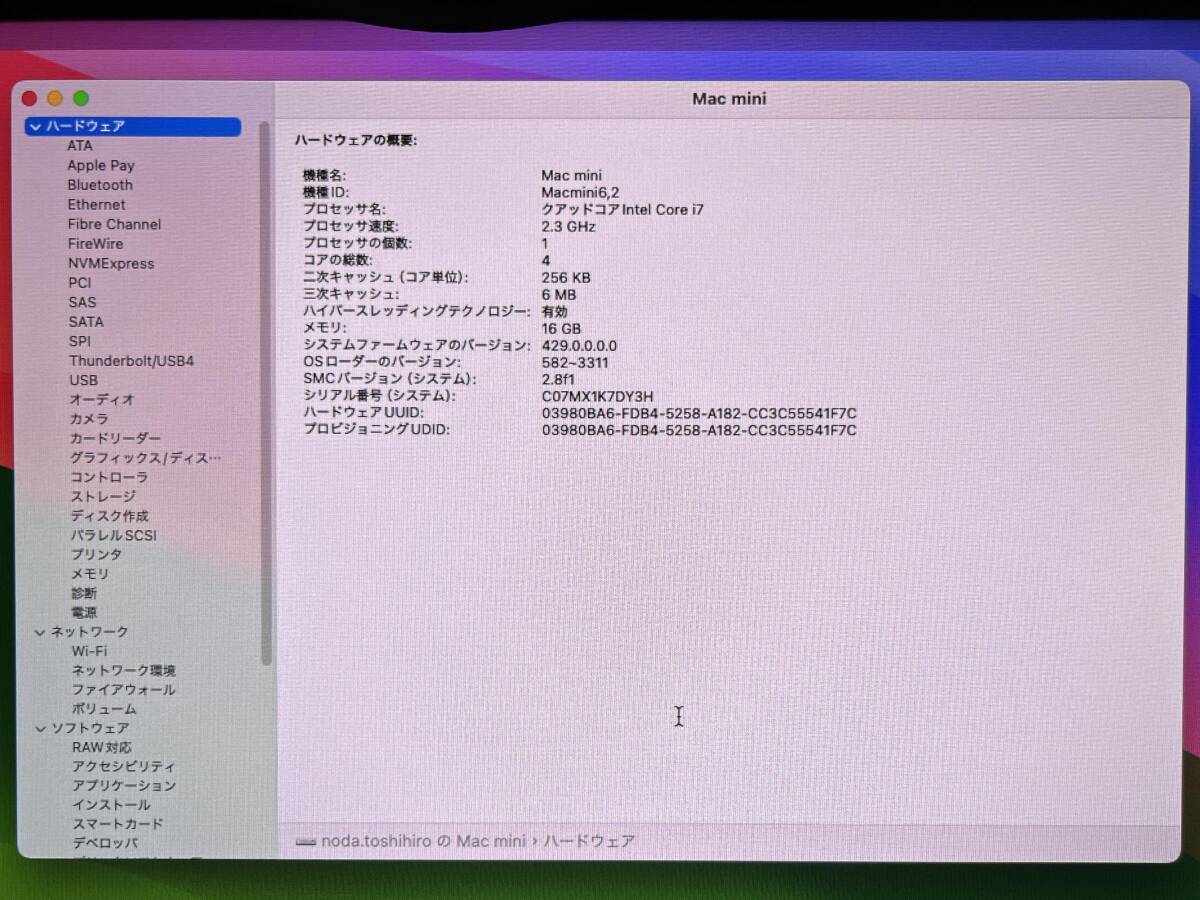Screen dimensions: 1200x900
Task: Click the computer icon in path bar
Action: coord(306,842)
